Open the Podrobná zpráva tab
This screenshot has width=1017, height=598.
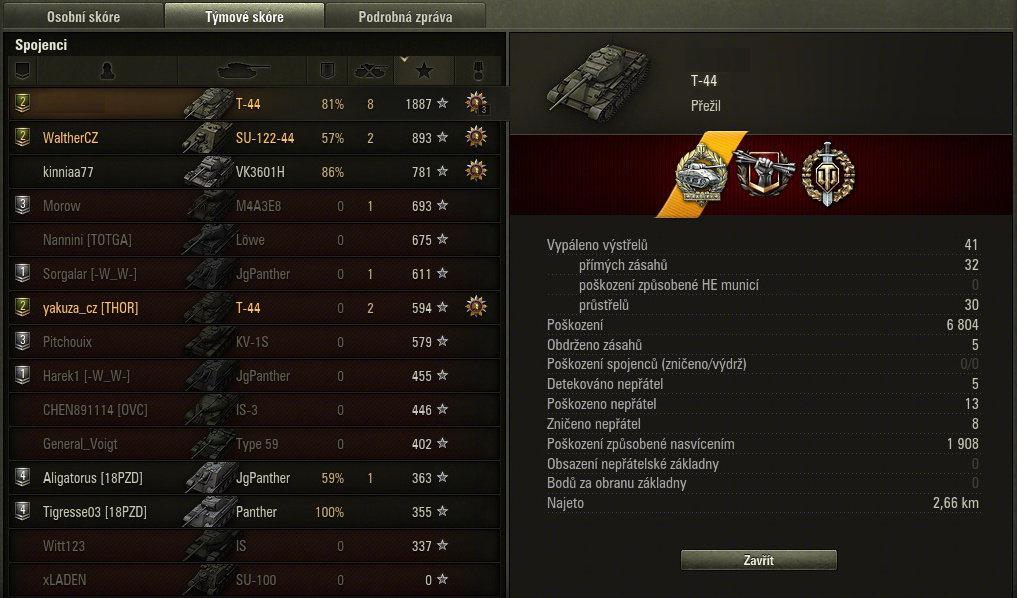pos(405,16)
